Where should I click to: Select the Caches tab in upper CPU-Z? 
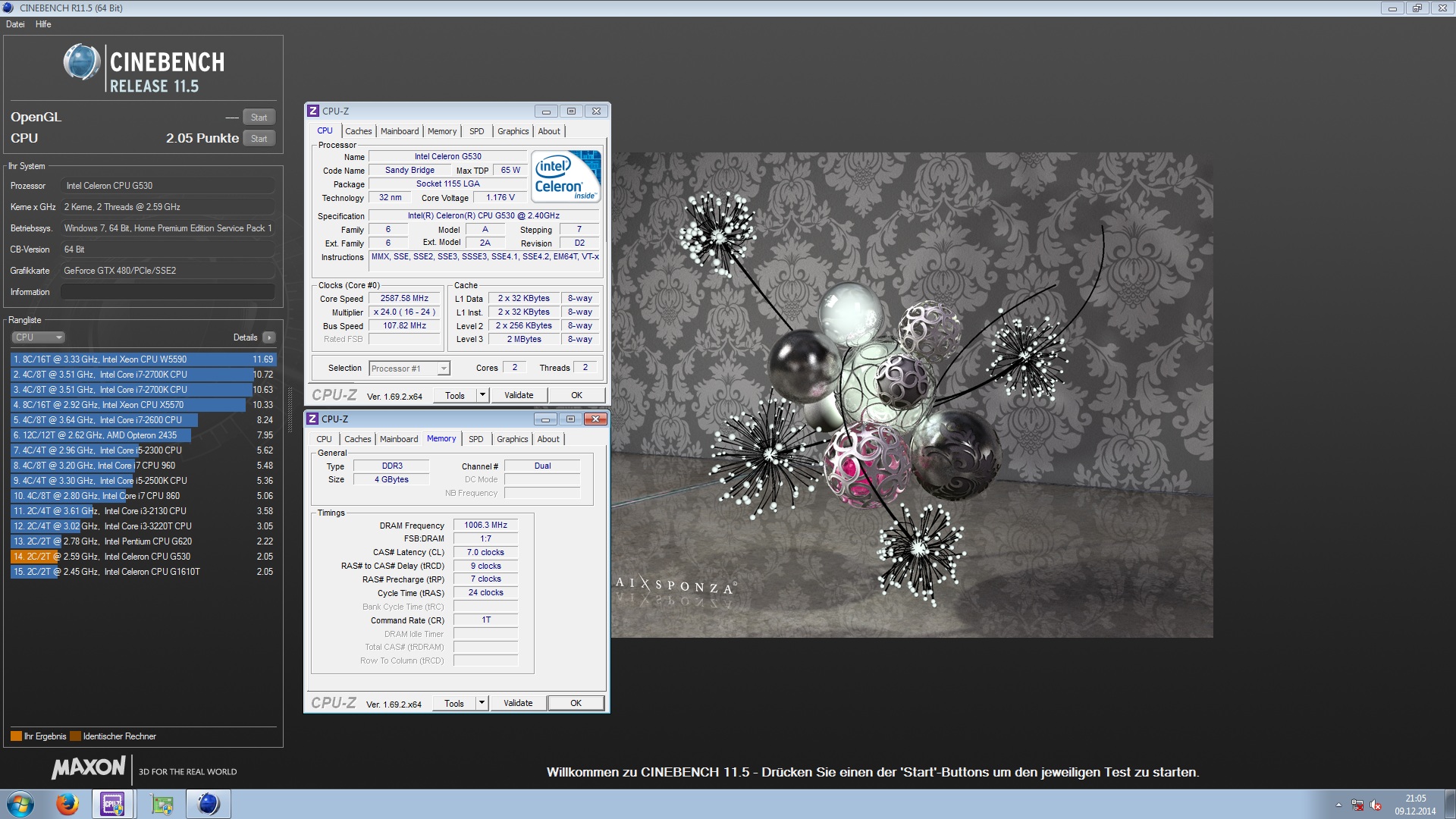click(358, 131)
